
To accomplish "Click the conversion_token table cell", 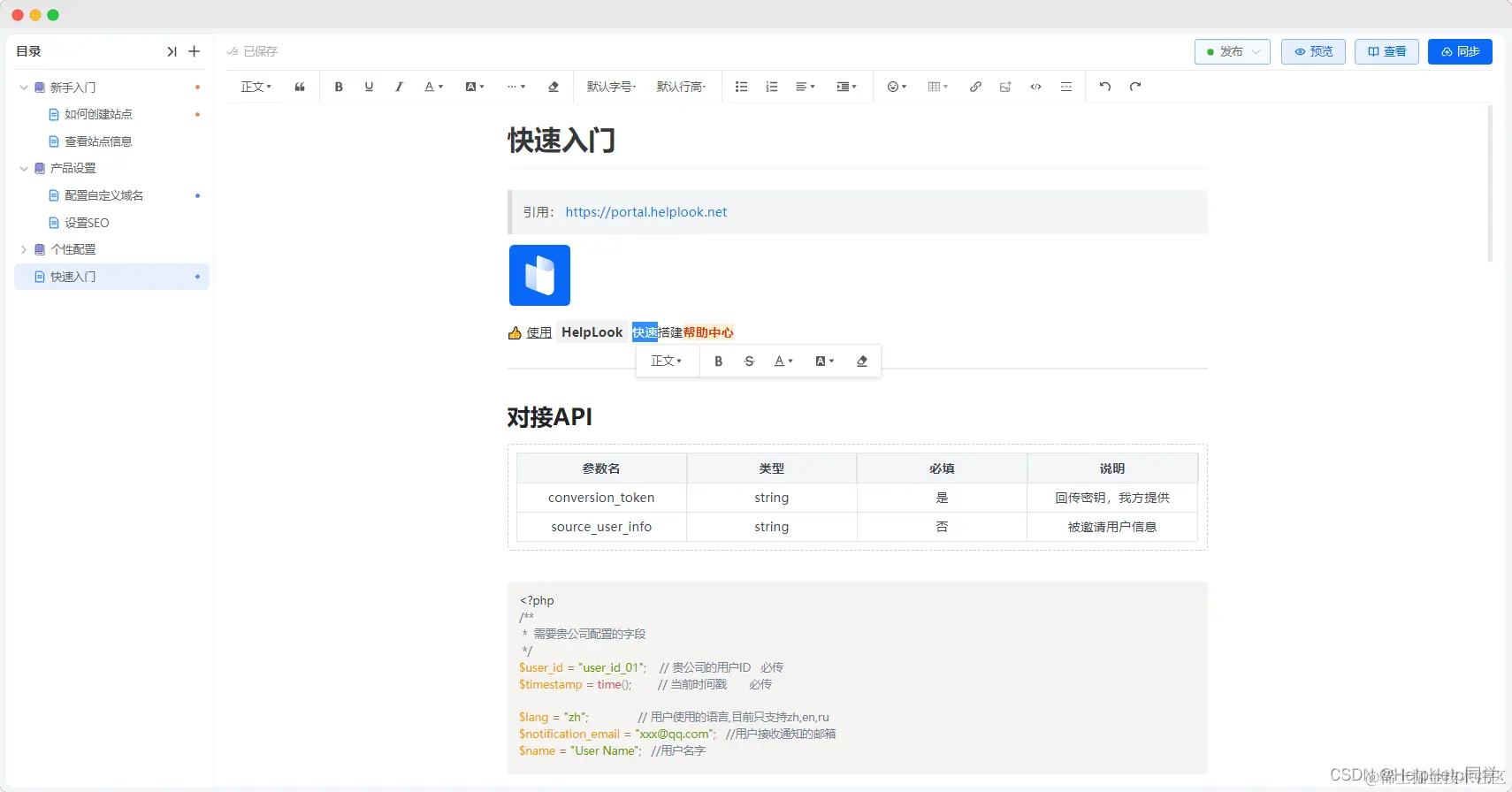I will 601,498.
